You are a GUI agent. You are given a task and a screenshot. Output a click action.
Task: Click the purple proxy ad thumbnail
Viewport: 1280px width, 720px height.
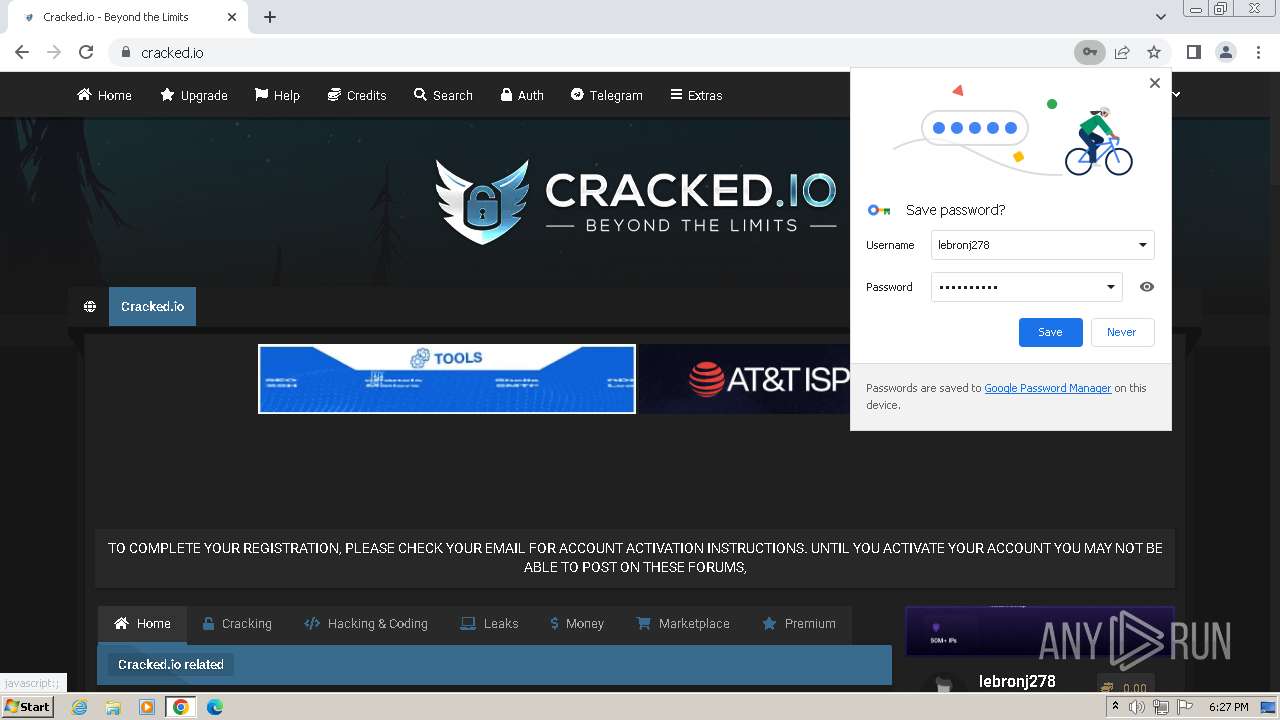coord(1040,631)
